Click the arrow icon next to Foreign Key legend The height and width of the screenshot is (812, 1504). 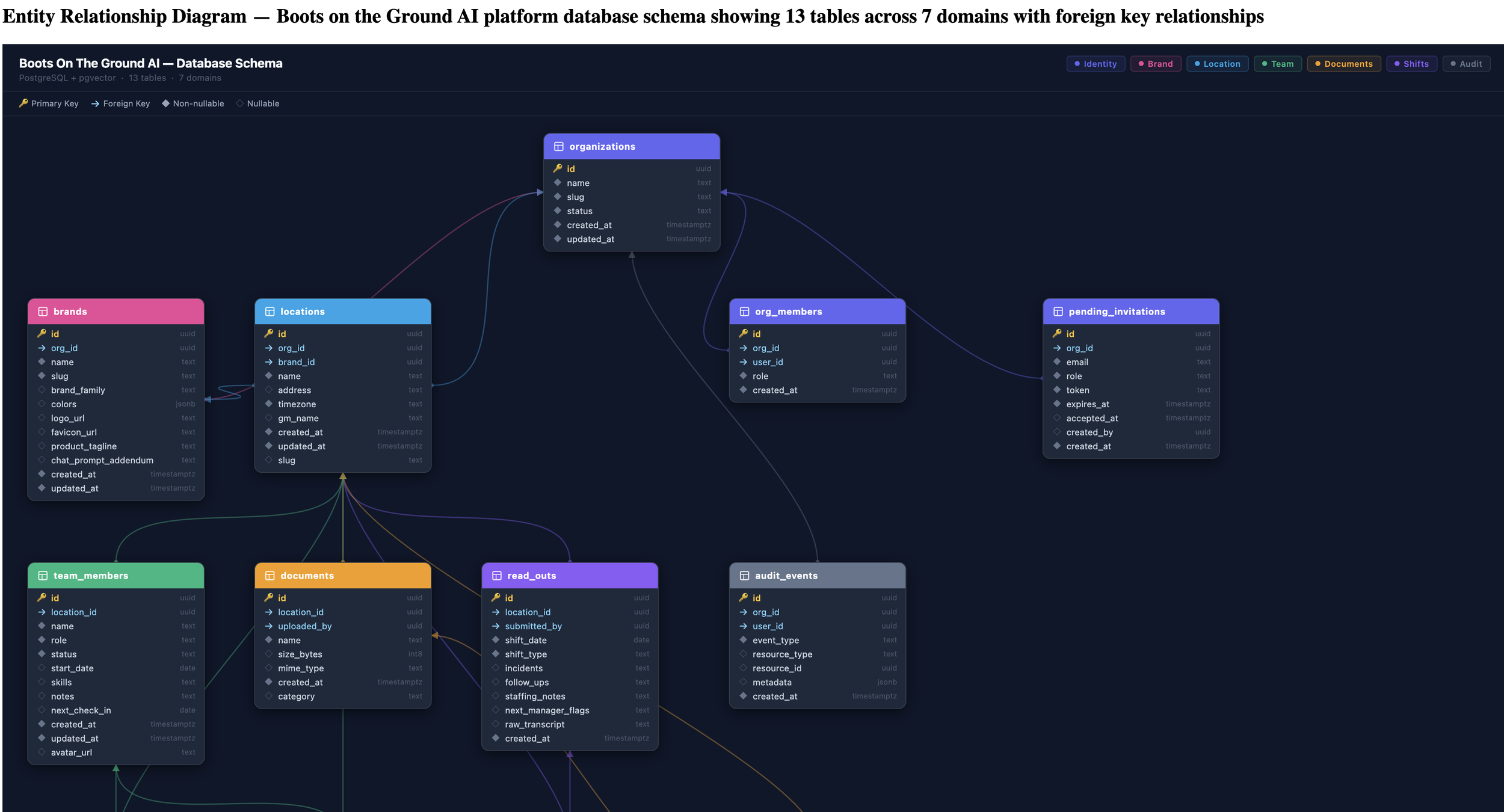point(95,104)
